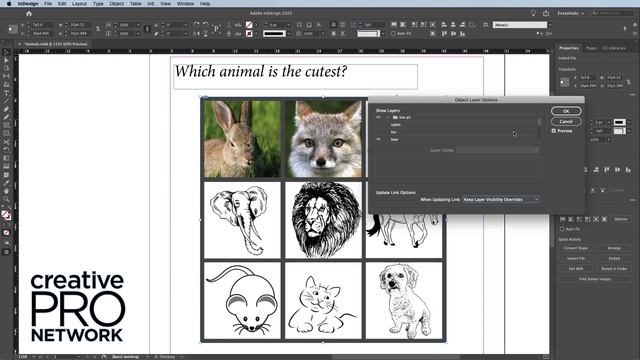Toggle Auto-Fit checkbox in Properties panel
The height and width of the screenshot is (360, 640).
[562, 229]
